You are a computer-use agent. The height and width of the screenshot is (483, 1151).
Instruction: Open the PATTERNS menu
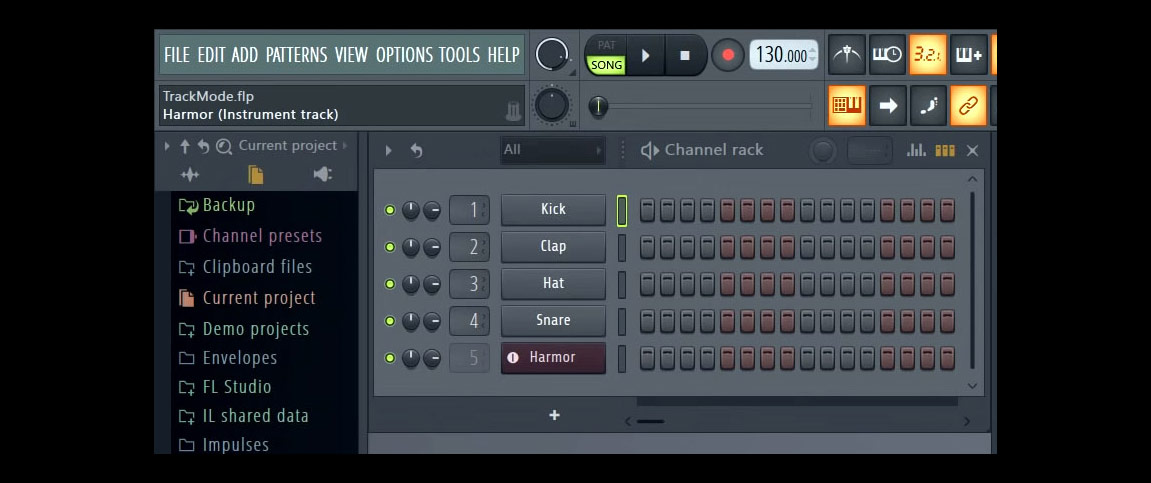pos(297,55)
